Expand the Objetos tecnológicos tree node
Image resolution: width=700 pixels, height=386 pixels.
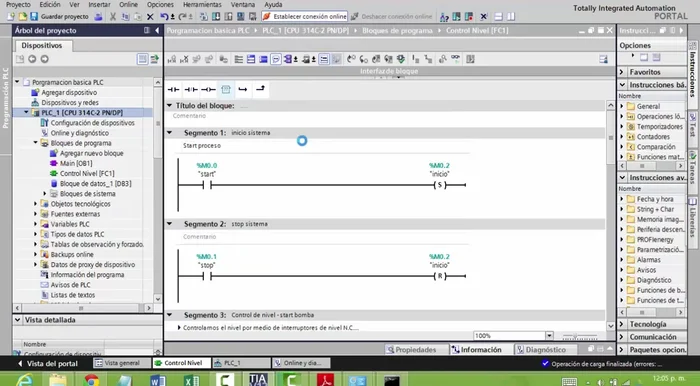pos(36,203)
